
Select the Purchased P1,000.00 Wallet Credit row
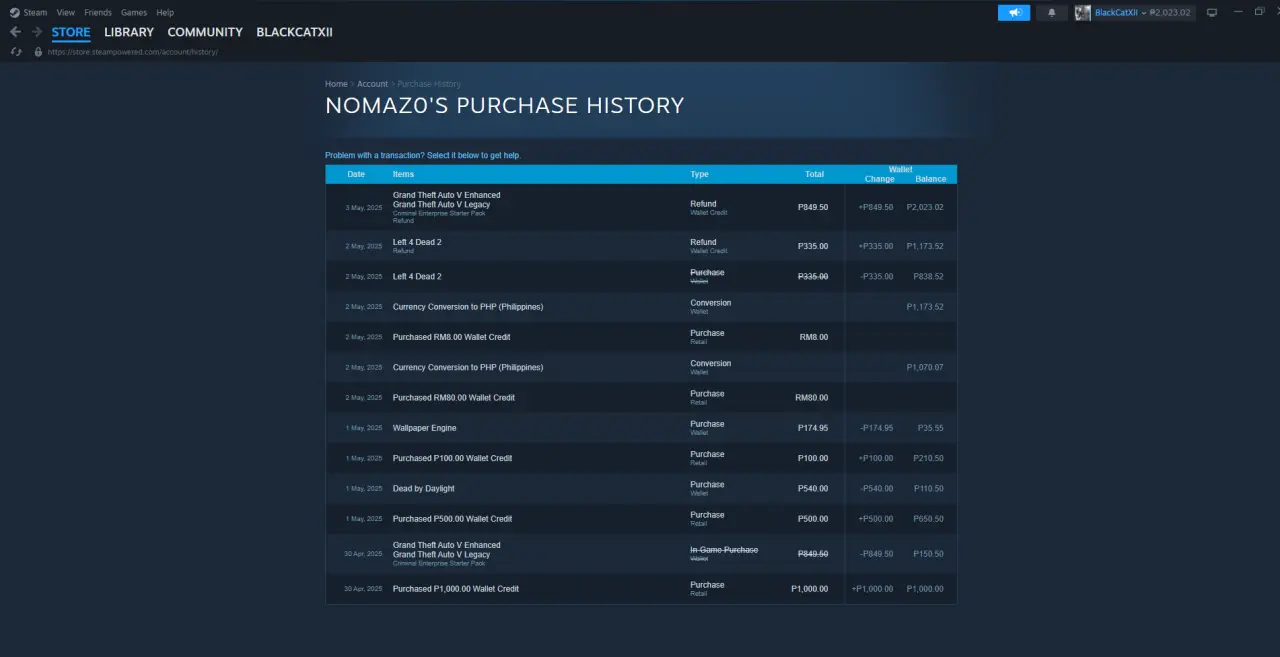tap(641, 589)
